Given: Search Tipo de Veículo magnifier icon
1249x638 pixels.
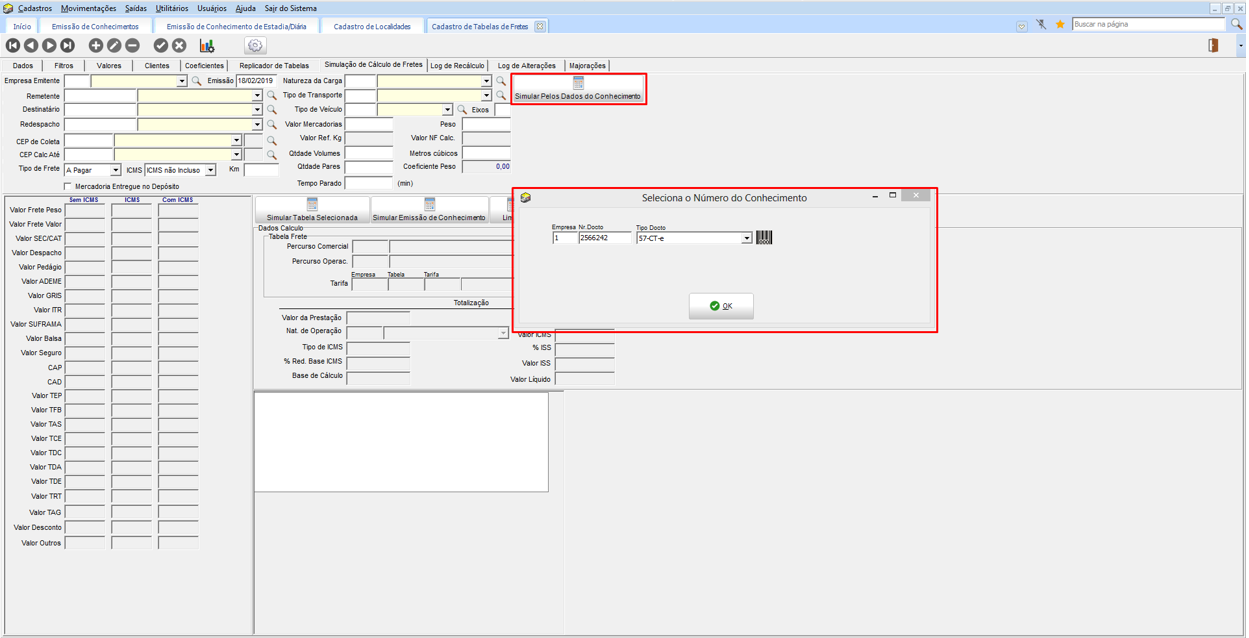Looking at the screenshot, I should point(462,110).
